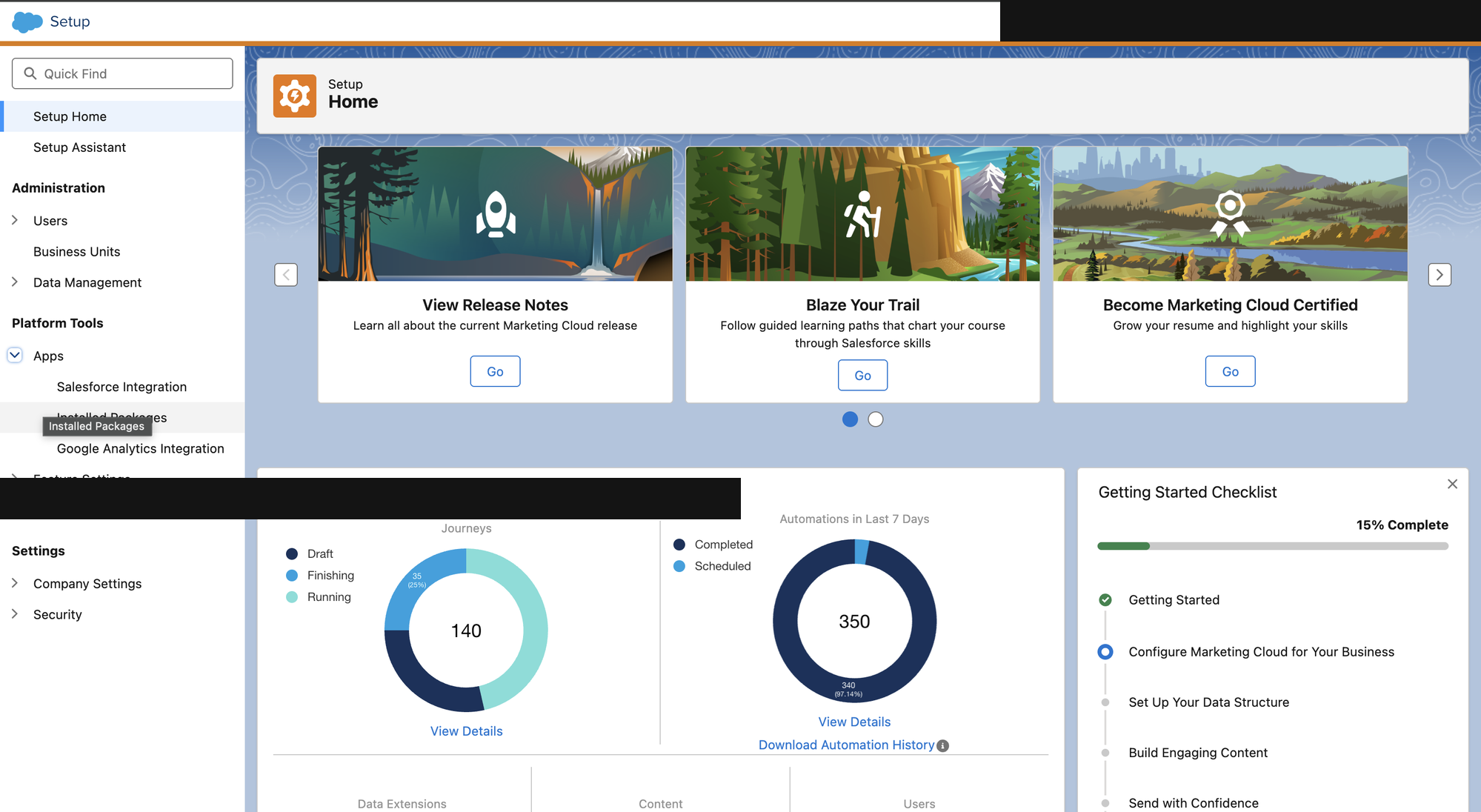Click the Content section heading

(660, 804)
